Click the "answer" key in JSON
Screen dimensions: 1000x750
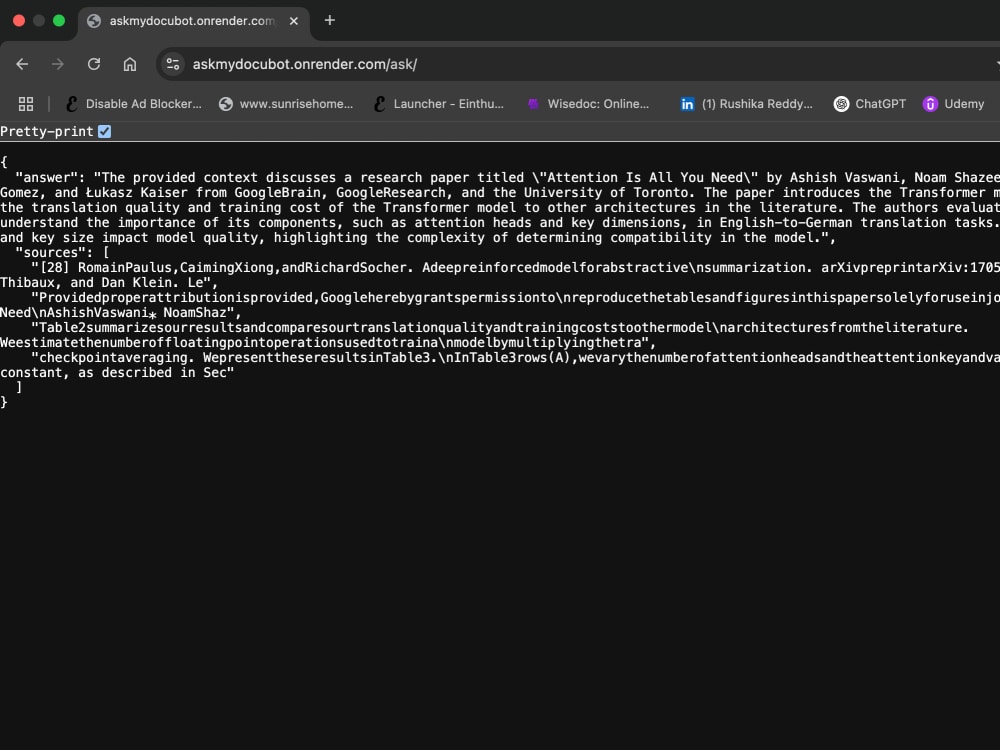(46, 178)
